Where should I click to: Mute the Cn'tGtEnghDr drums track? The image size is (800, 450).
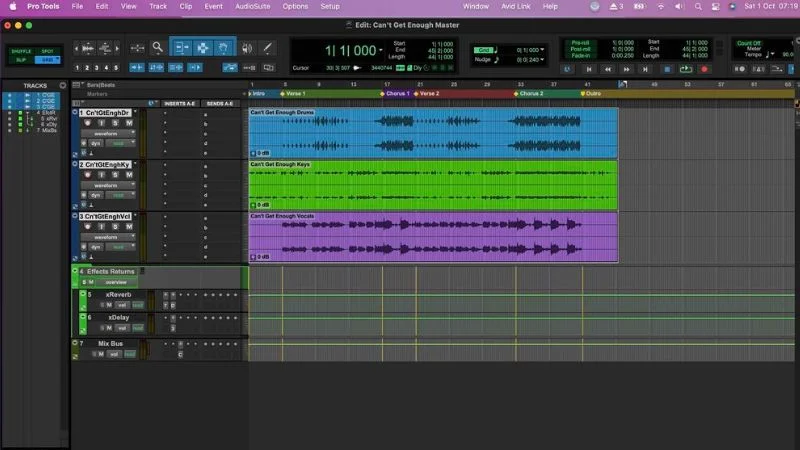click(129, 123)
